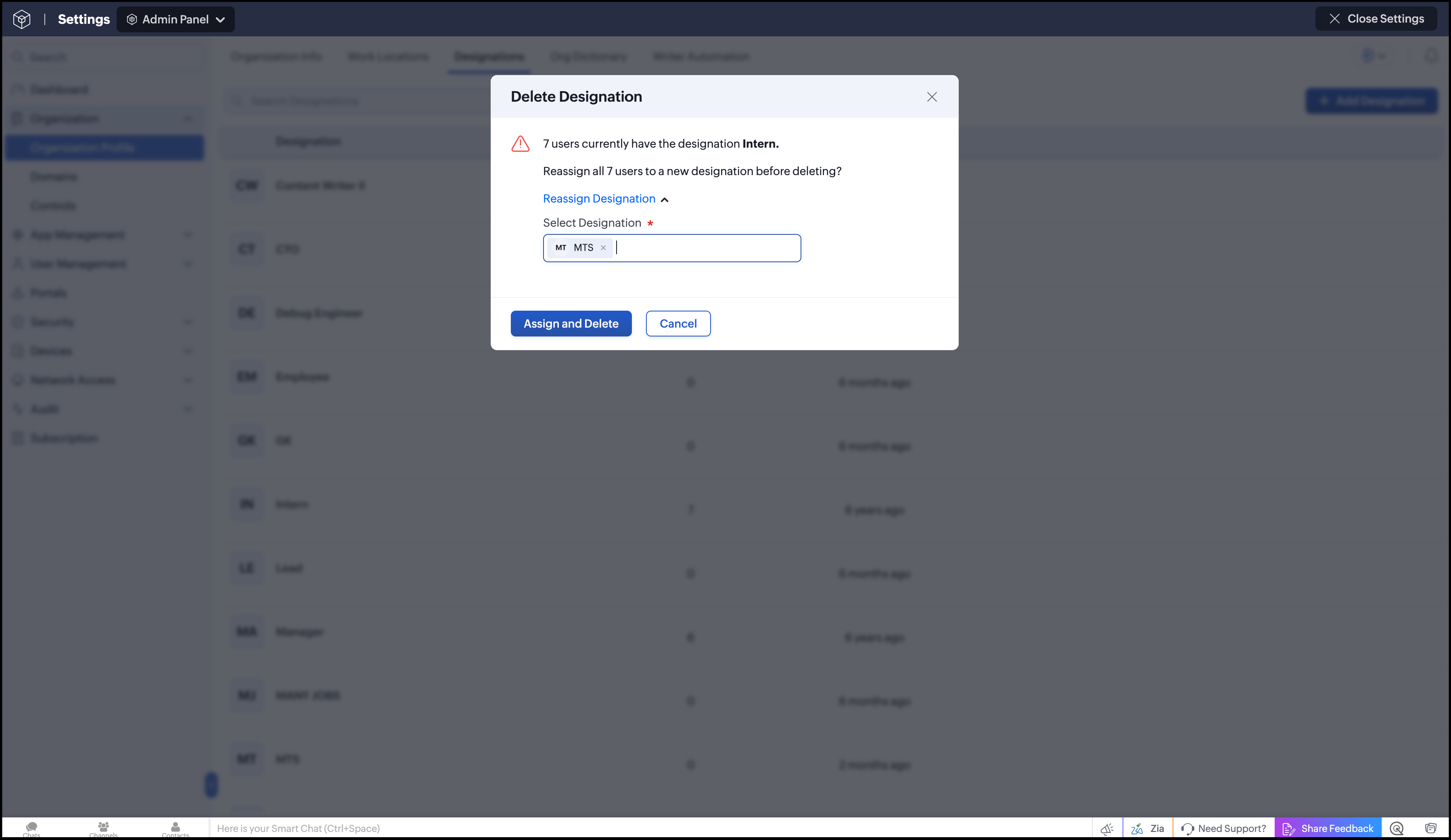Click the sidebar Search field

(104, 57)
